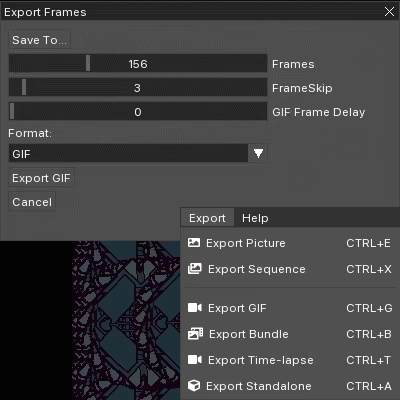Click the CTRL+E shortcut text
The image size is (400, 400).
coord(368,243)
